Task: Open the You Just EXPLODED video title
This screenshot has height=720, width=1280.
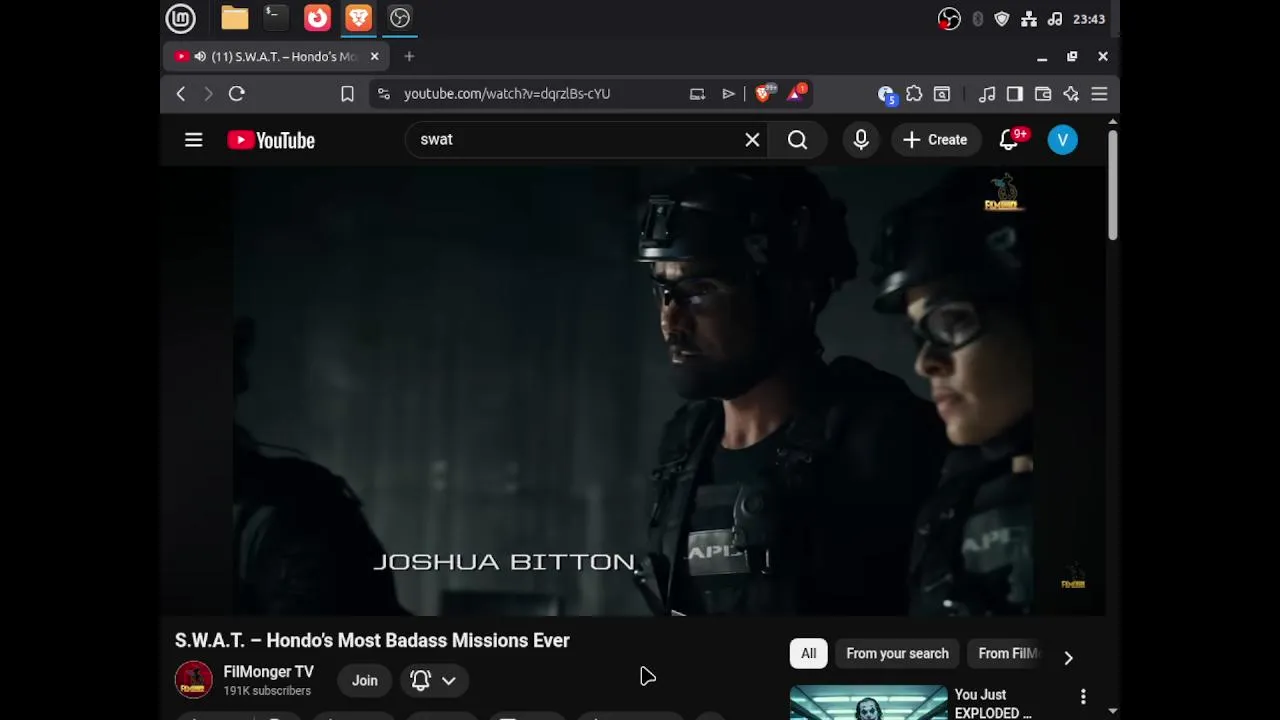Action: coord(993,703)
